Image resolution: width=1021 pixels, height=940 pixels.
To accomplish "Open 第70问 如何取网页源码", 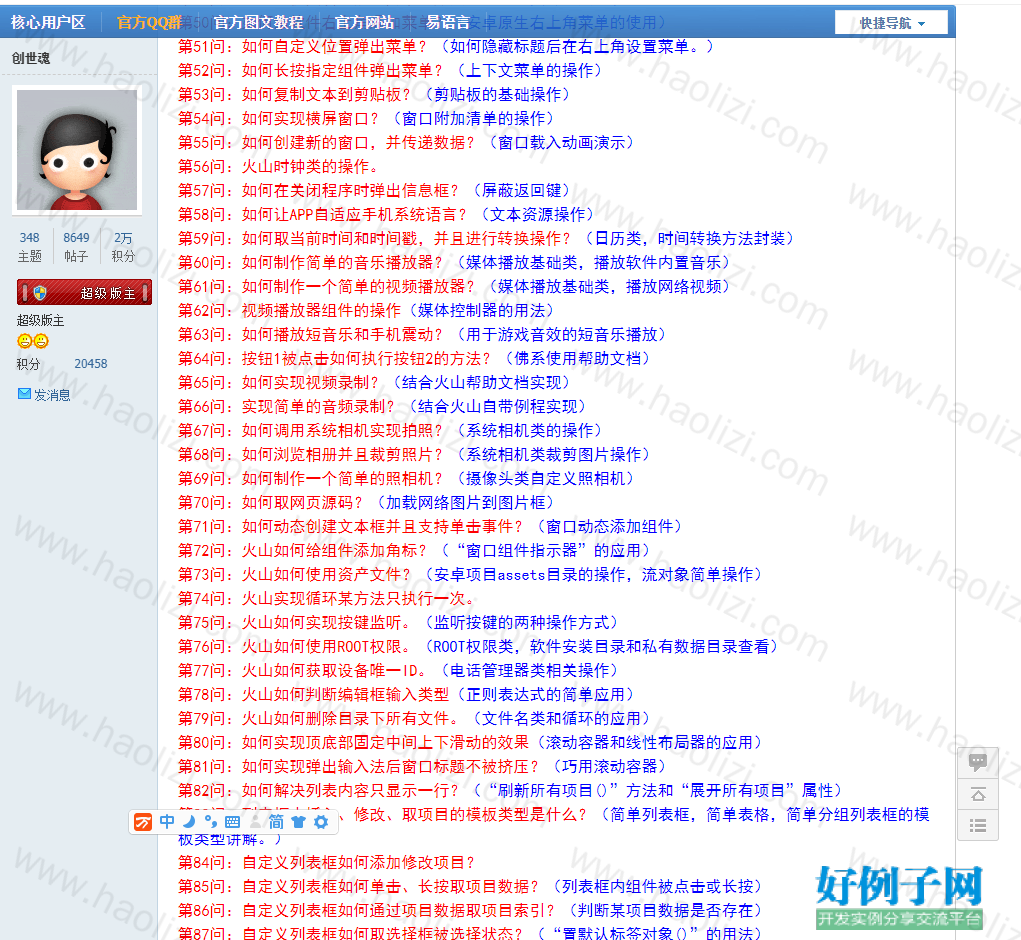I will (366, 503).
